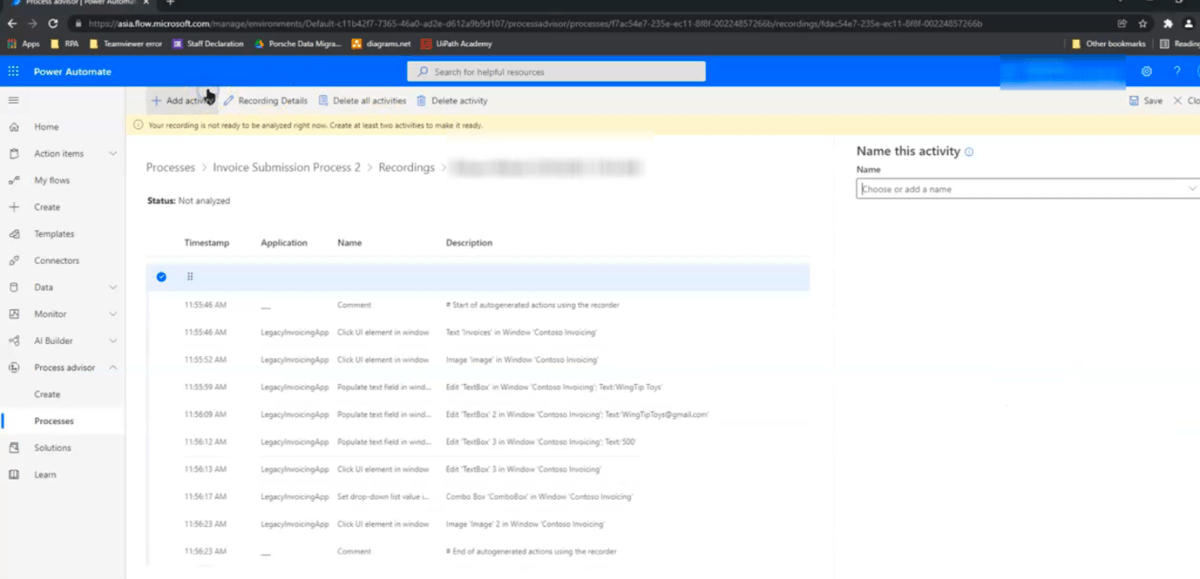This screenshot has width=1200, height=579.
Task: Click the Monitor icon in sidebar
Action: tap(14, 314)
